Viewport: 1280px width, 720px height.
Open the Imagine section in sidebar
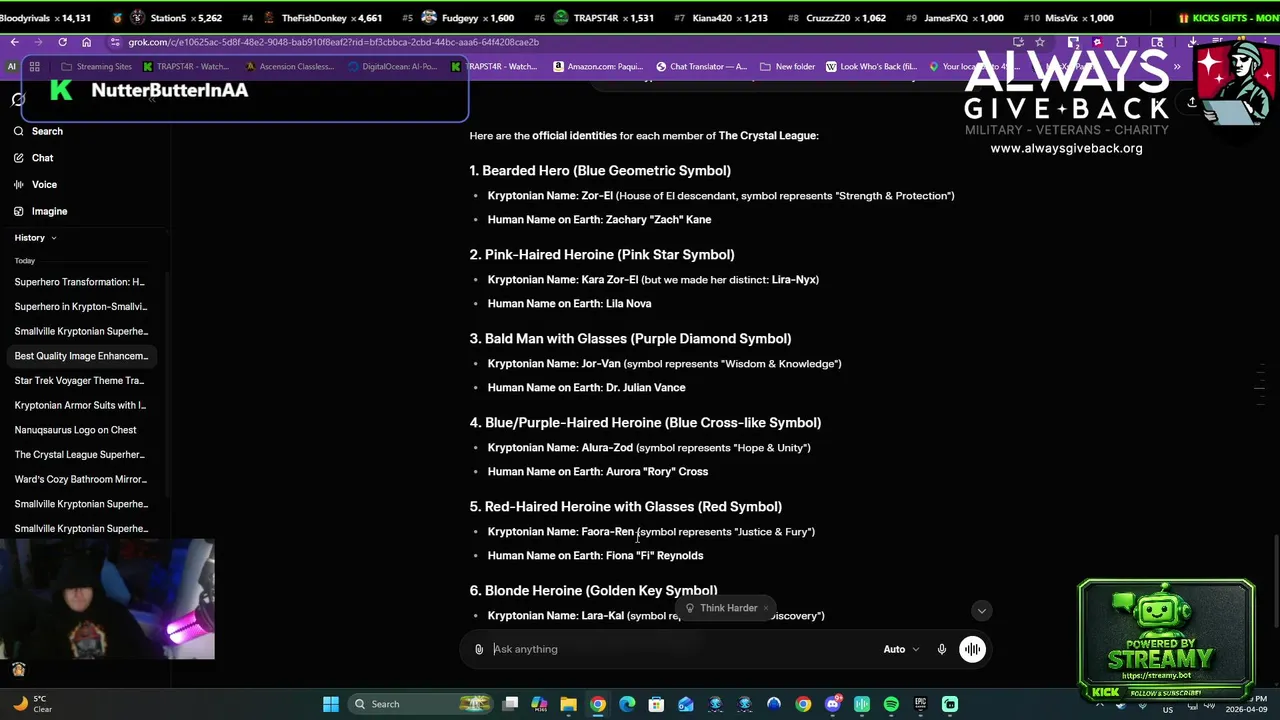(x=41, y=211)
